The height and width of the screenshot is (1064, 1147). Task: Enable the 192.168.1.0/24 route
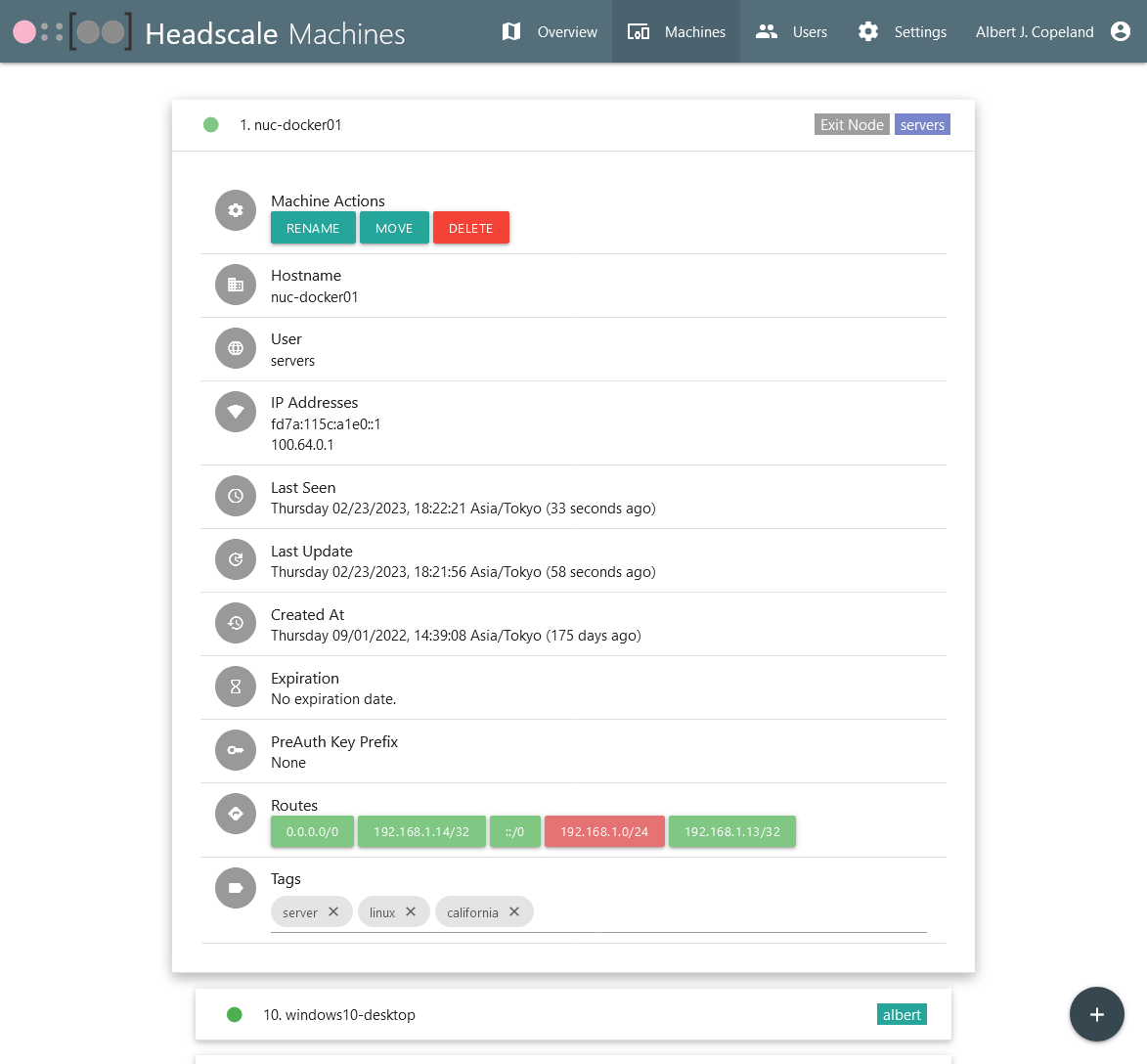pos(604,832)
